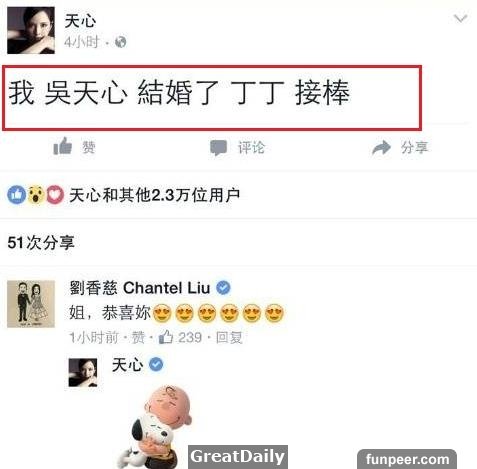The width and height of the screenshot is (477, 469).
Task: Tap the 分享 share arrow icon
Action: [x=381, y=148]
